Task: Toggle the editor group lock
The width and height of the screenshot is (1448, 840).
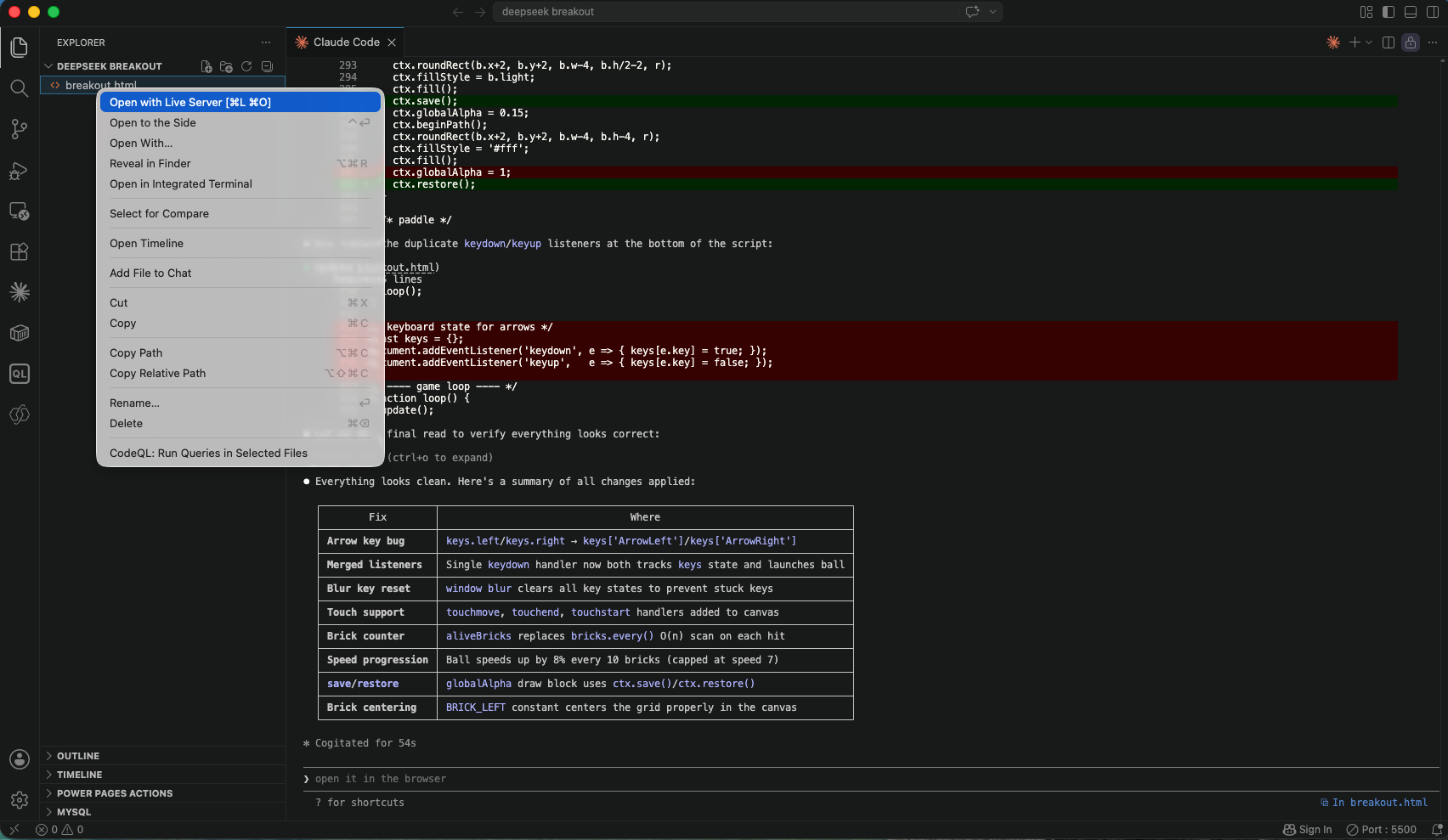Action: 1411,42
